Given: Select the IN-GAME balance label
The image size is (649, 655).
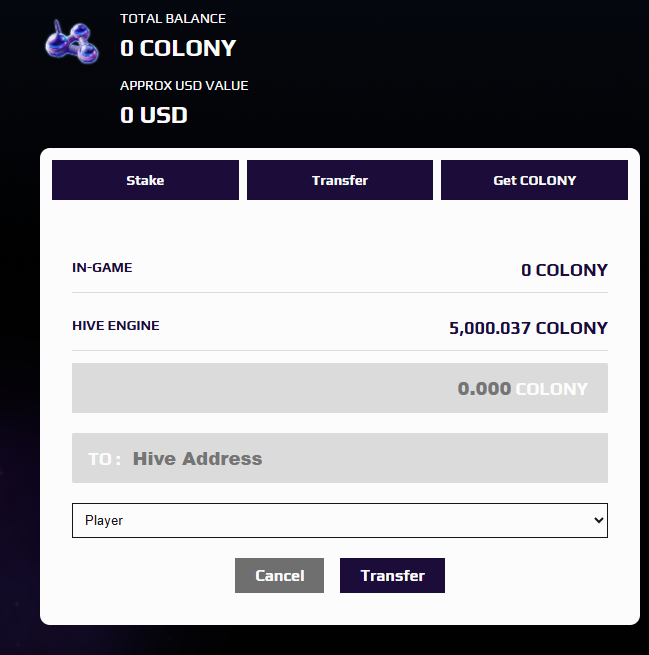Looking at the screenshot, I should pos(102,267).
